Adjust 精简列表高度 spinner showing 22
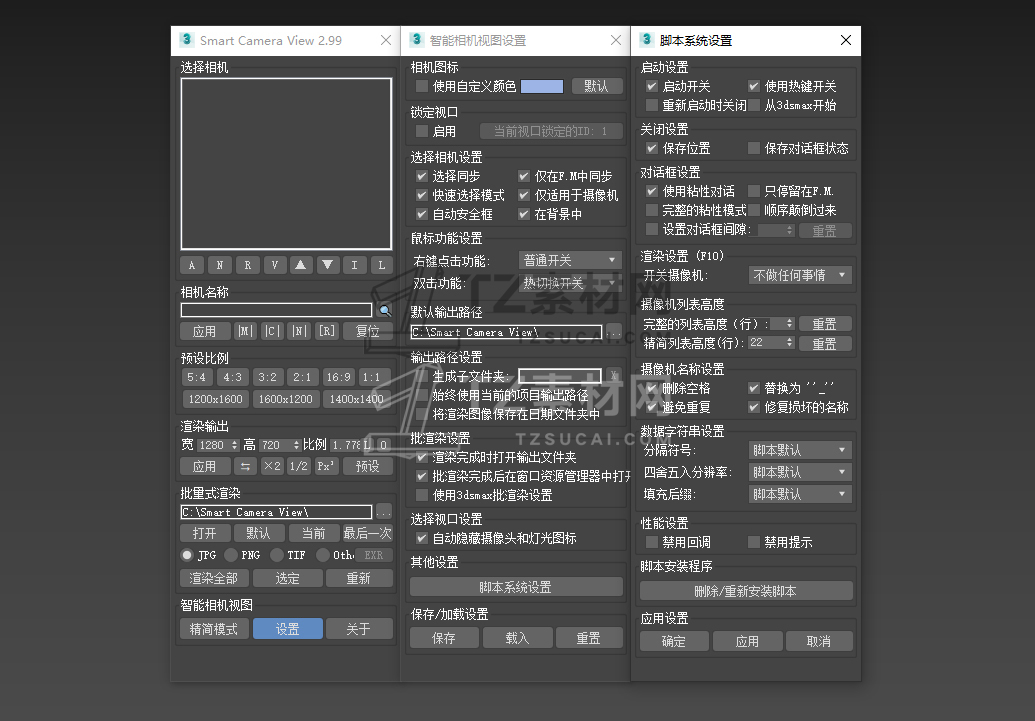1035x721 pixels. pos(790,342)
